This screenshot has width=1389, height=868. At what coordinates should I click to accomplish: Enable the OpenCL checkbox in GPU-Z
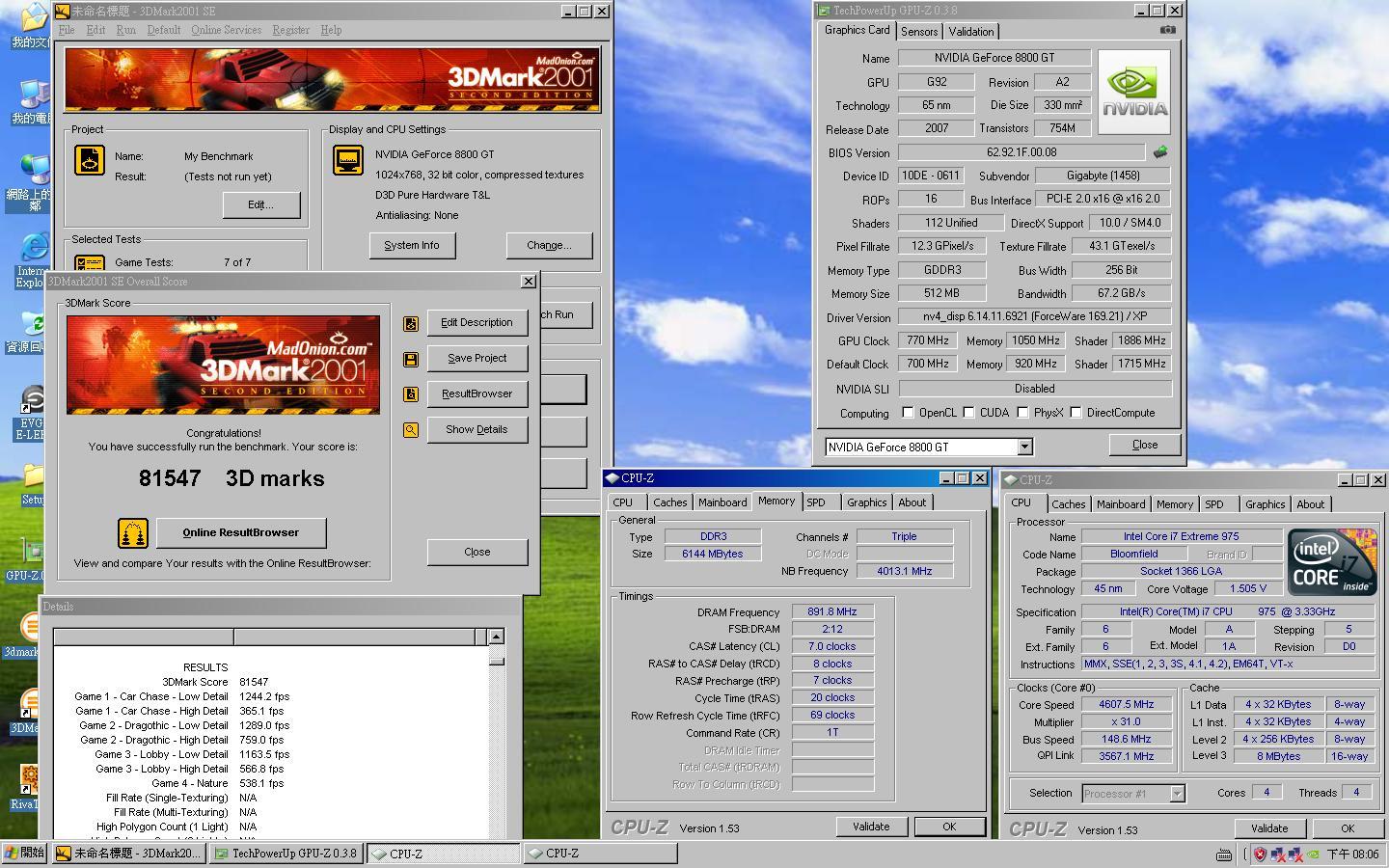click(908, 413)
